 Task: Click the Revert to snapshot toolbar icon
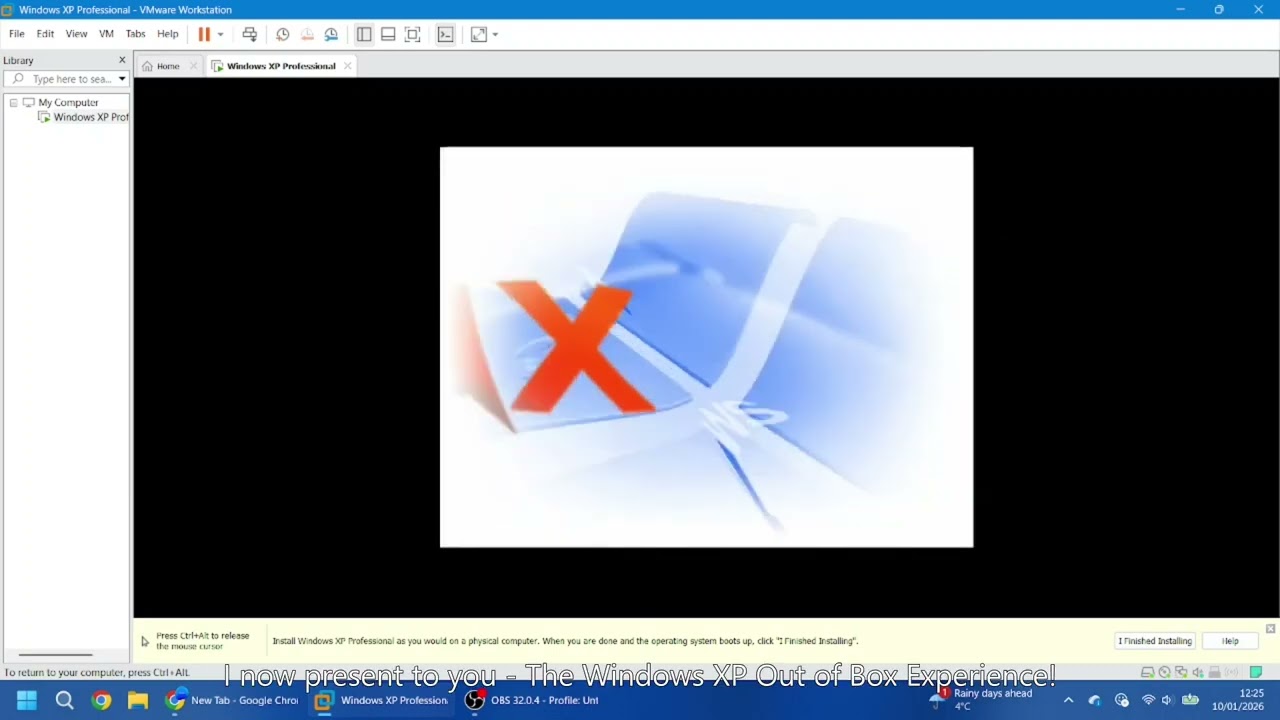[x=307, y=34]
